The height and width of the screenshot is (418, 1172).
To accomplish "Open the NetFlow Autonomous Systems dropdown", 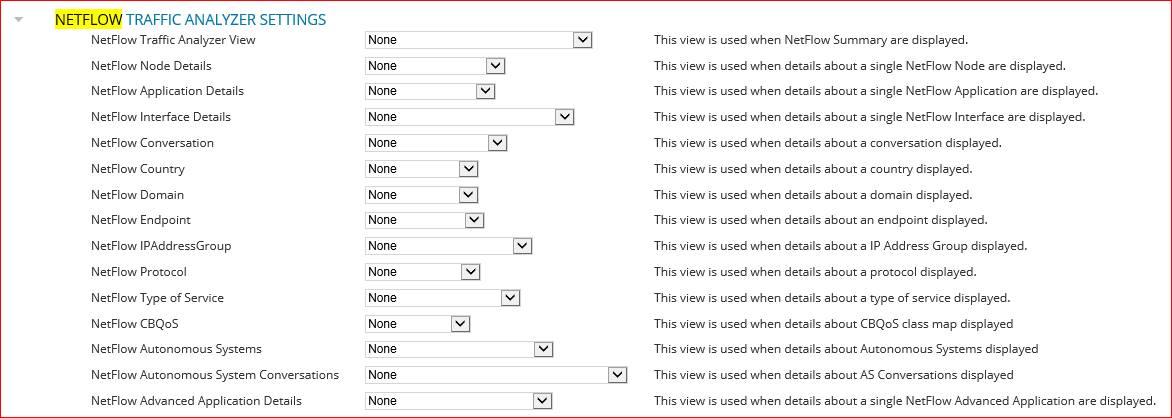I will coord(459,349).
